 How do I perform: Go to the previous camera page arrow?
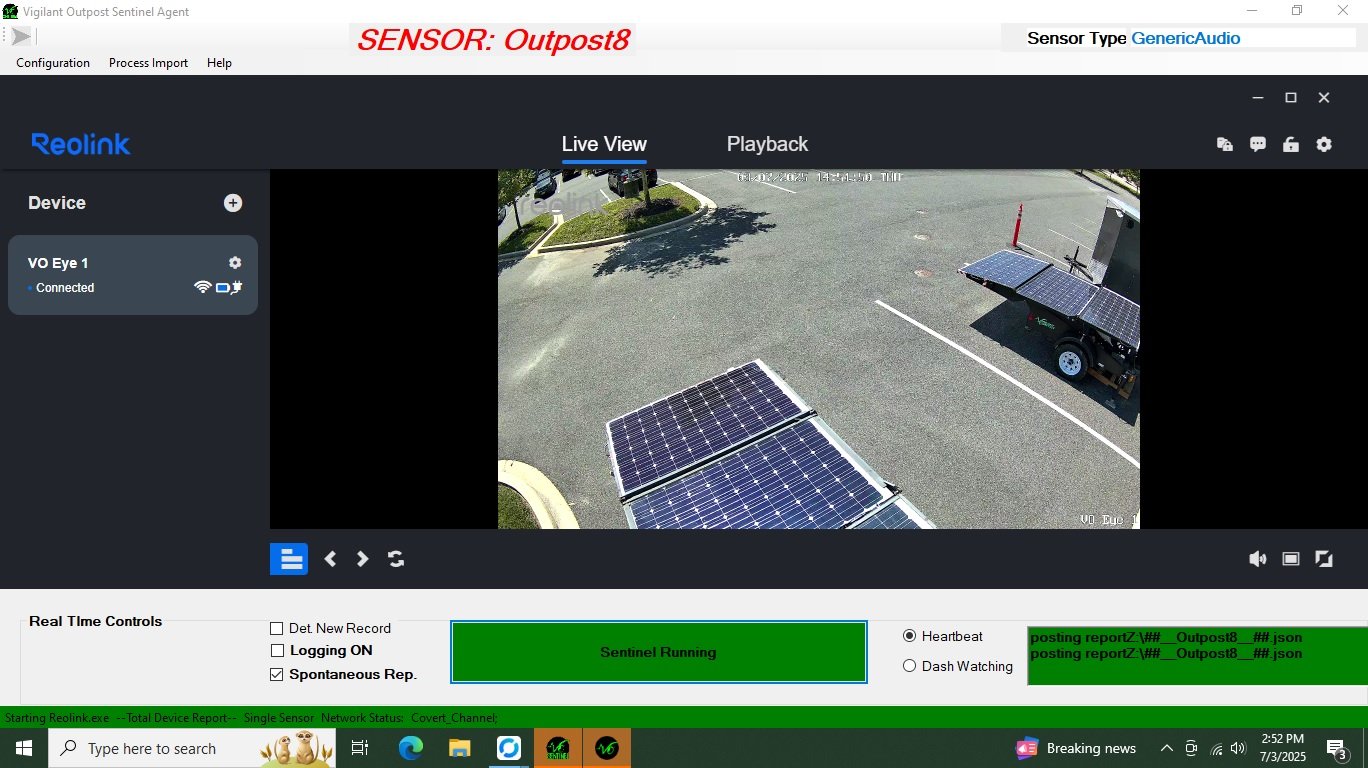(x=330, y=559)
